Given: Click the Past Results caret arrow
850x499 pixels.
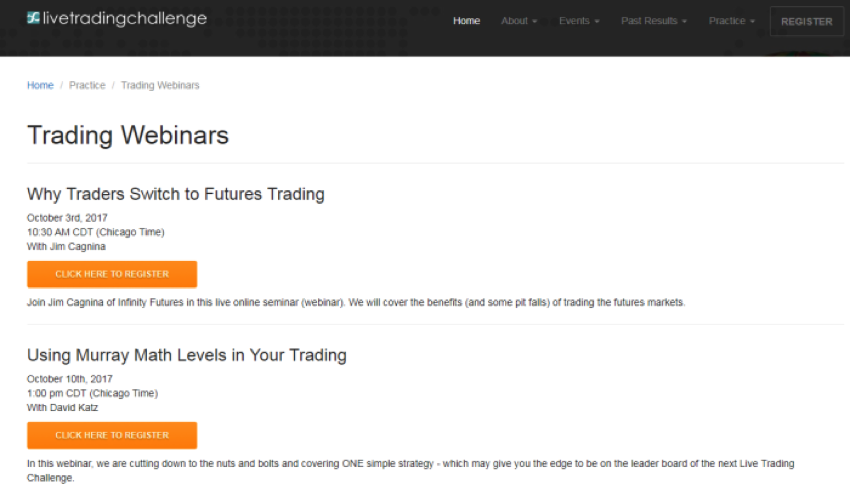Looking at the screenshot, I should coord(685,21).
